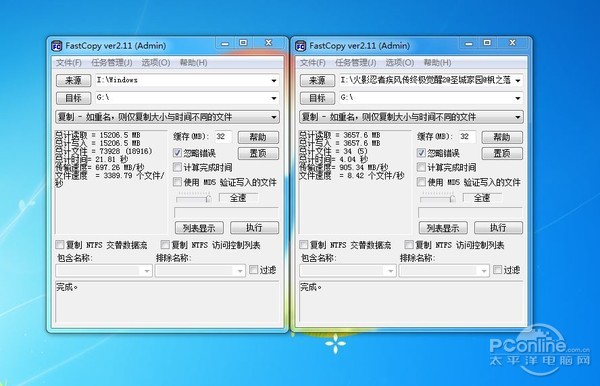The height and width of the screenshot is (386, 600).
Task: Click 目标 button in right window
Action: 317,98
